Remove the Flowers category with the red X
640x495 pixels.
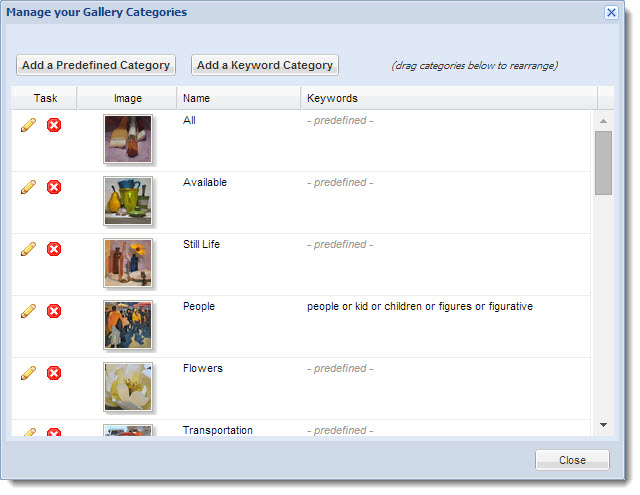point(54,373)
